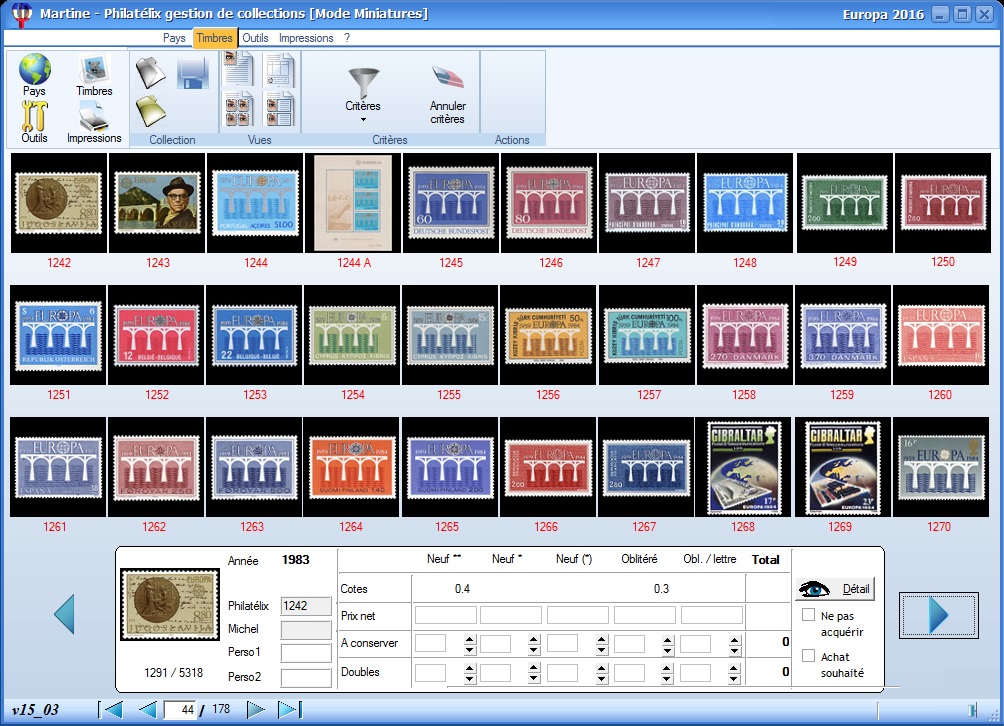The width and height of the screenshot is (1004, 726).
Task: Click the Prix net Oblitéré field
Action: [x=645, y=615]
